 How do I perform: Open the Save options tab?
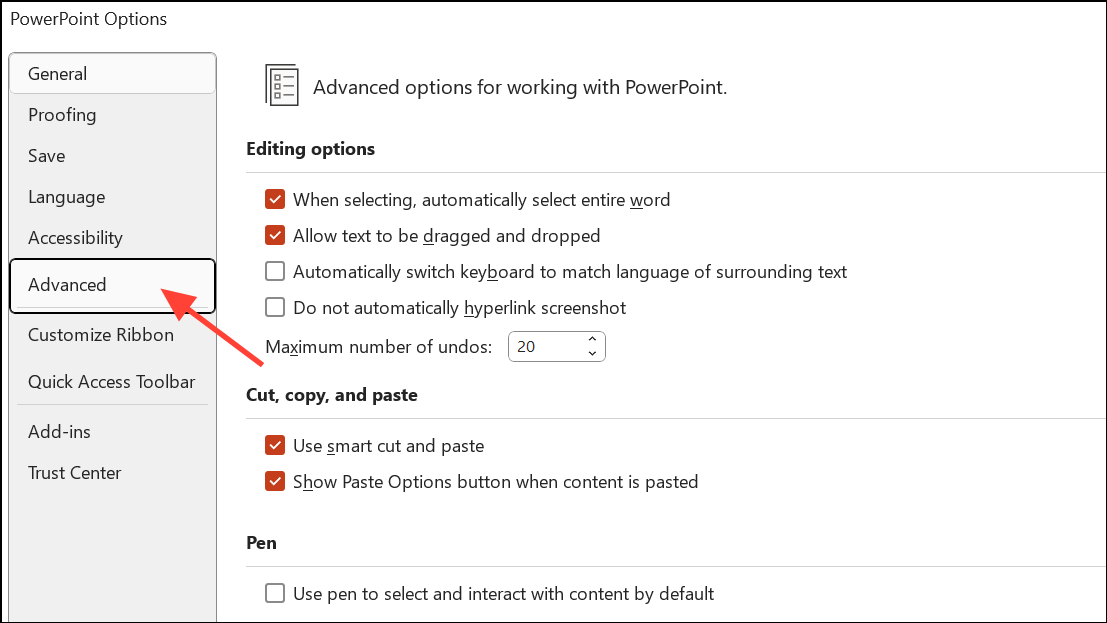click(x=47, y=156)
